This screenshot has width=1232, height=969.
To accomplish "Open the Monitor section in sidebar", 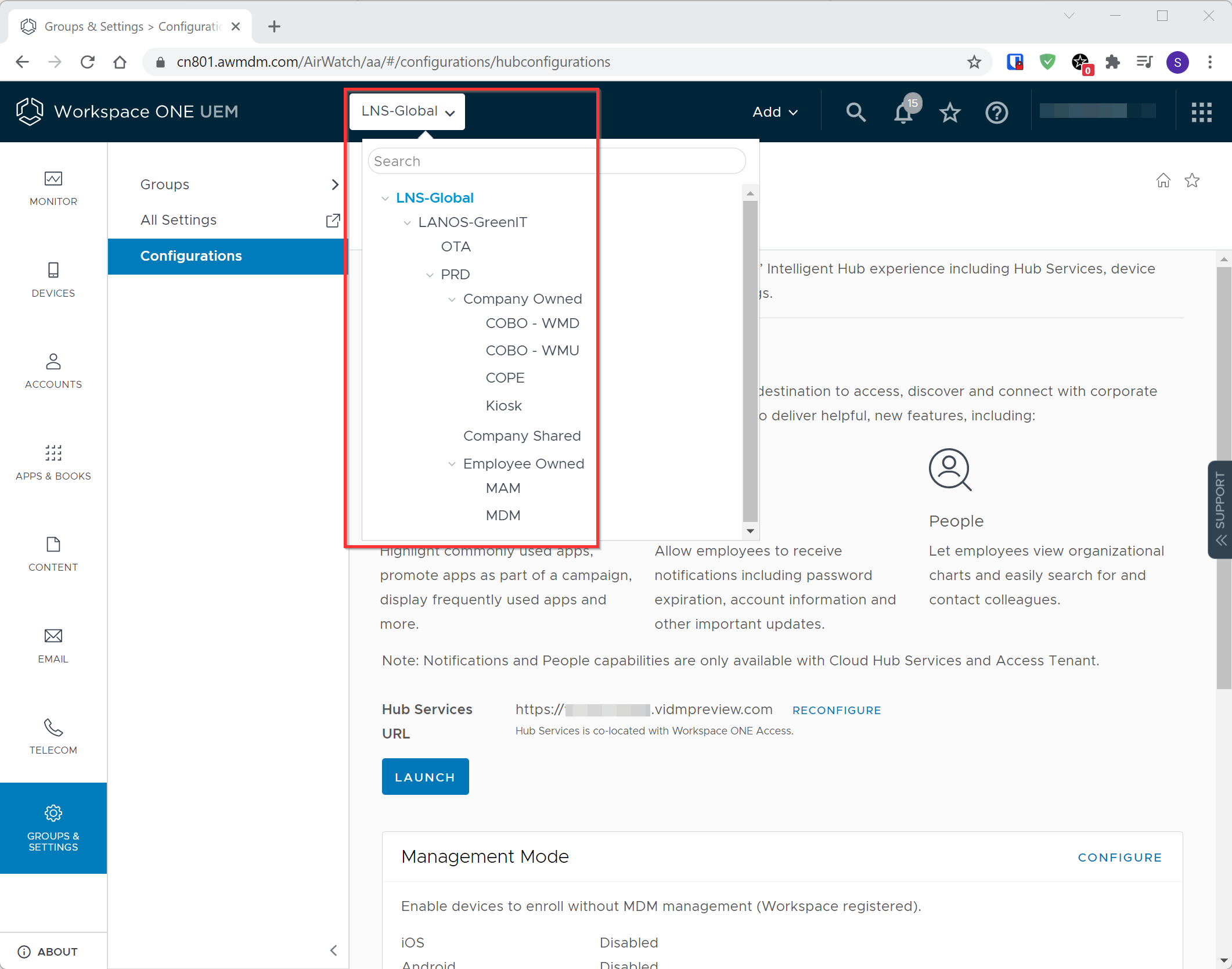I will pyautogui.click(x=53, y=188).
